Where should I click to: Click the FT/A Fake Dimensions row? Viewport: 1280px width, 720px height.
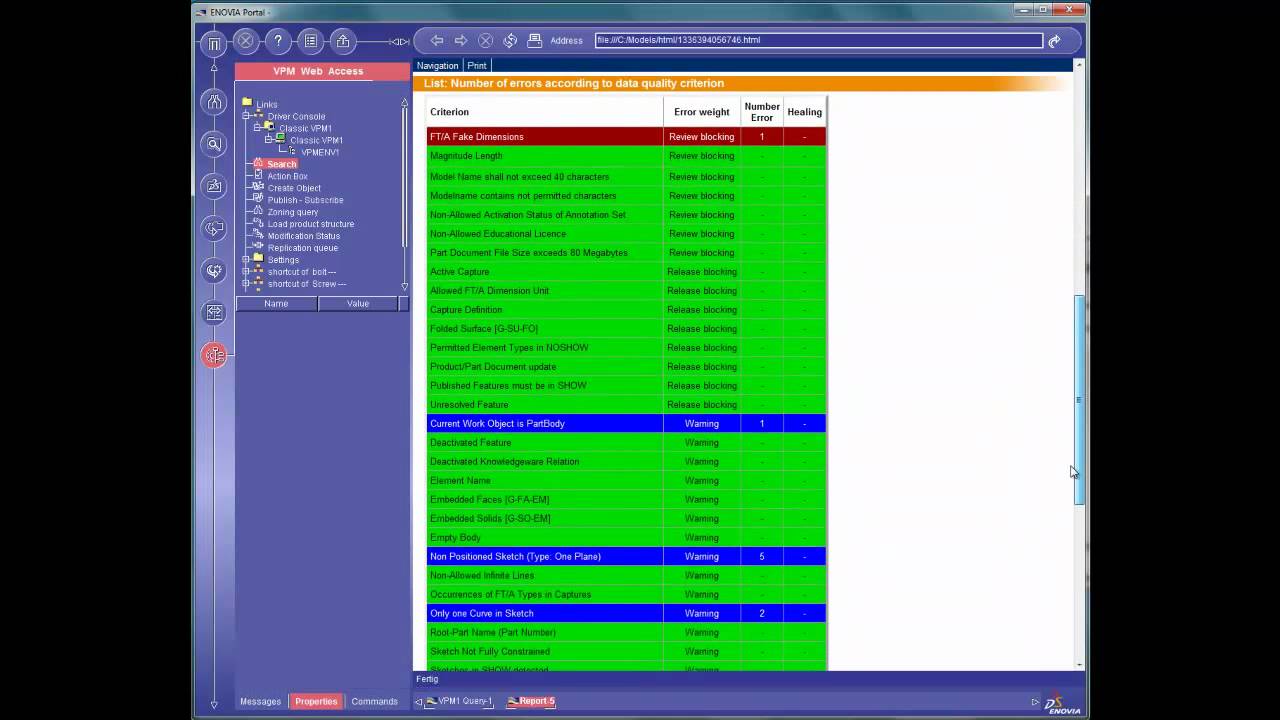(x=626, y=136)
